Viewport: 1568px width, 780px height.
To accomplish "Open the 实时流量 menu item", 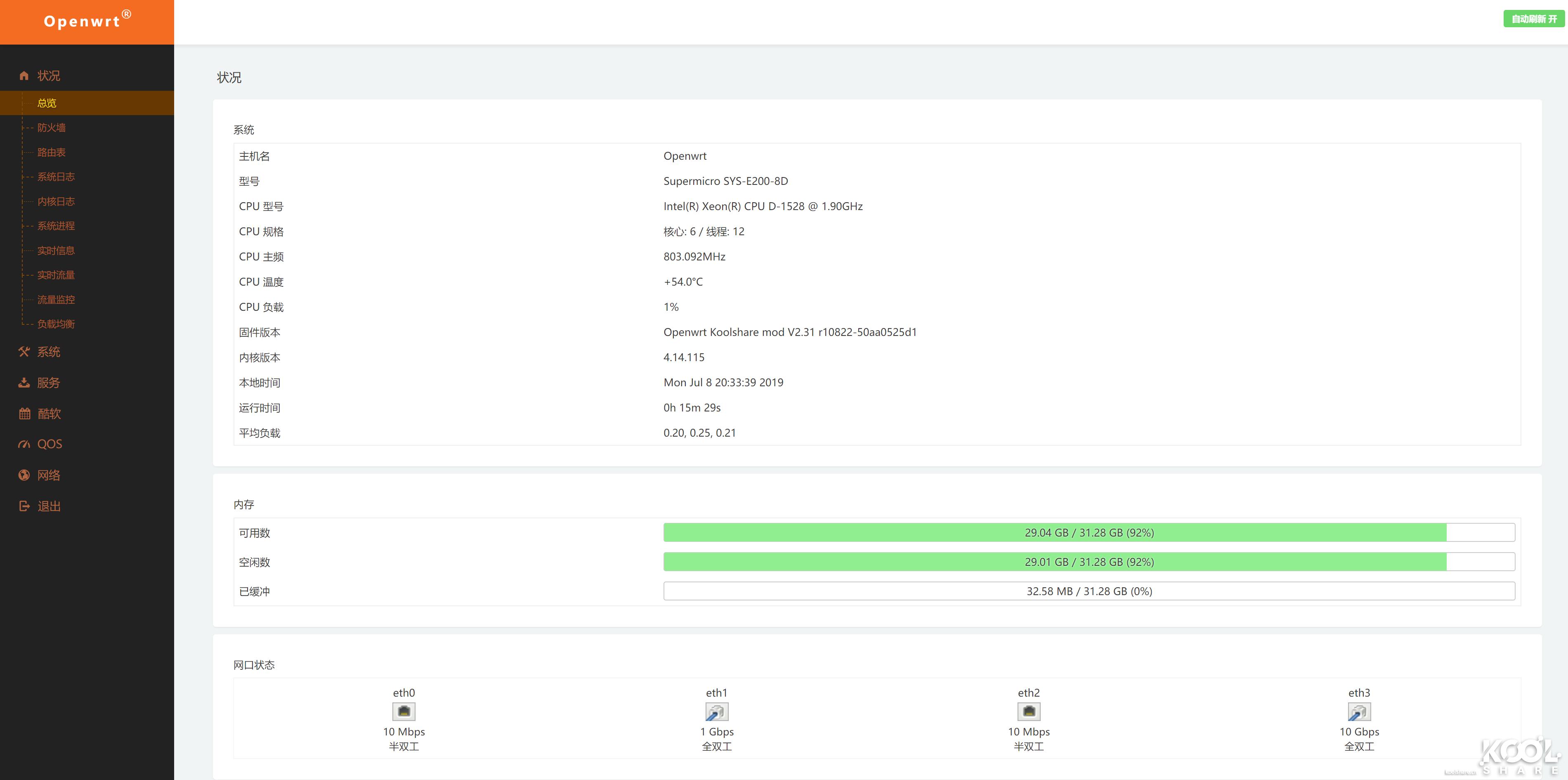I will [55, 274].
